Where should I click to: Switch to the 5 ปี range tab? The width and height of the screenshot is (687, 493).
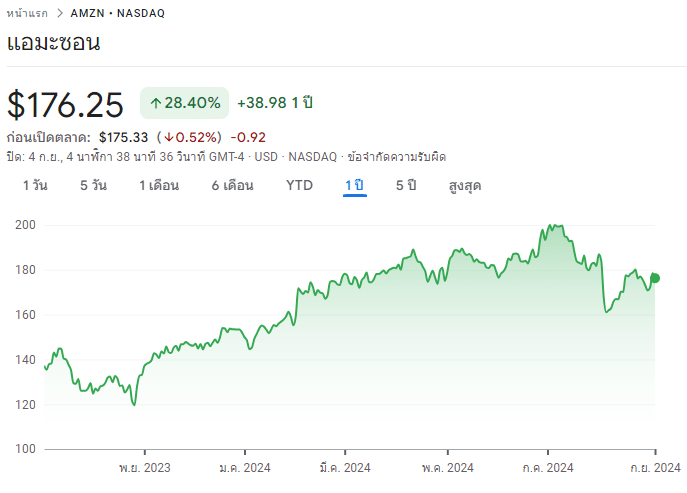(x=406, y=185)
